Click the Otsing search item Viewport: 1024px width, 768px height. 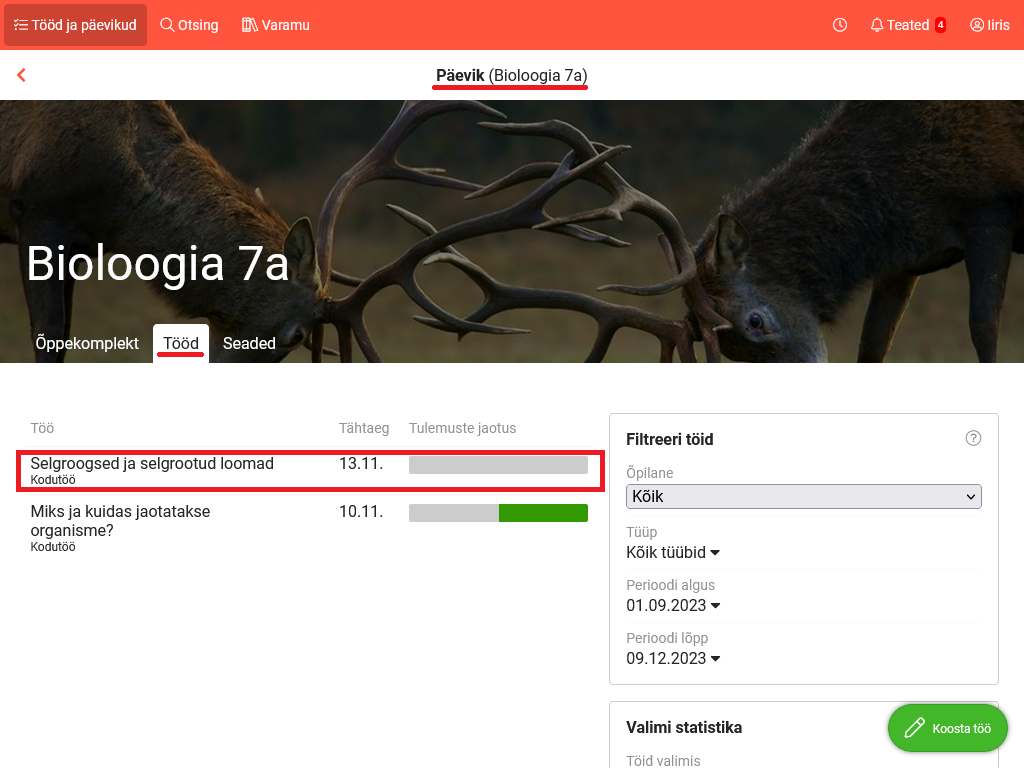click(x=189, y=25)
